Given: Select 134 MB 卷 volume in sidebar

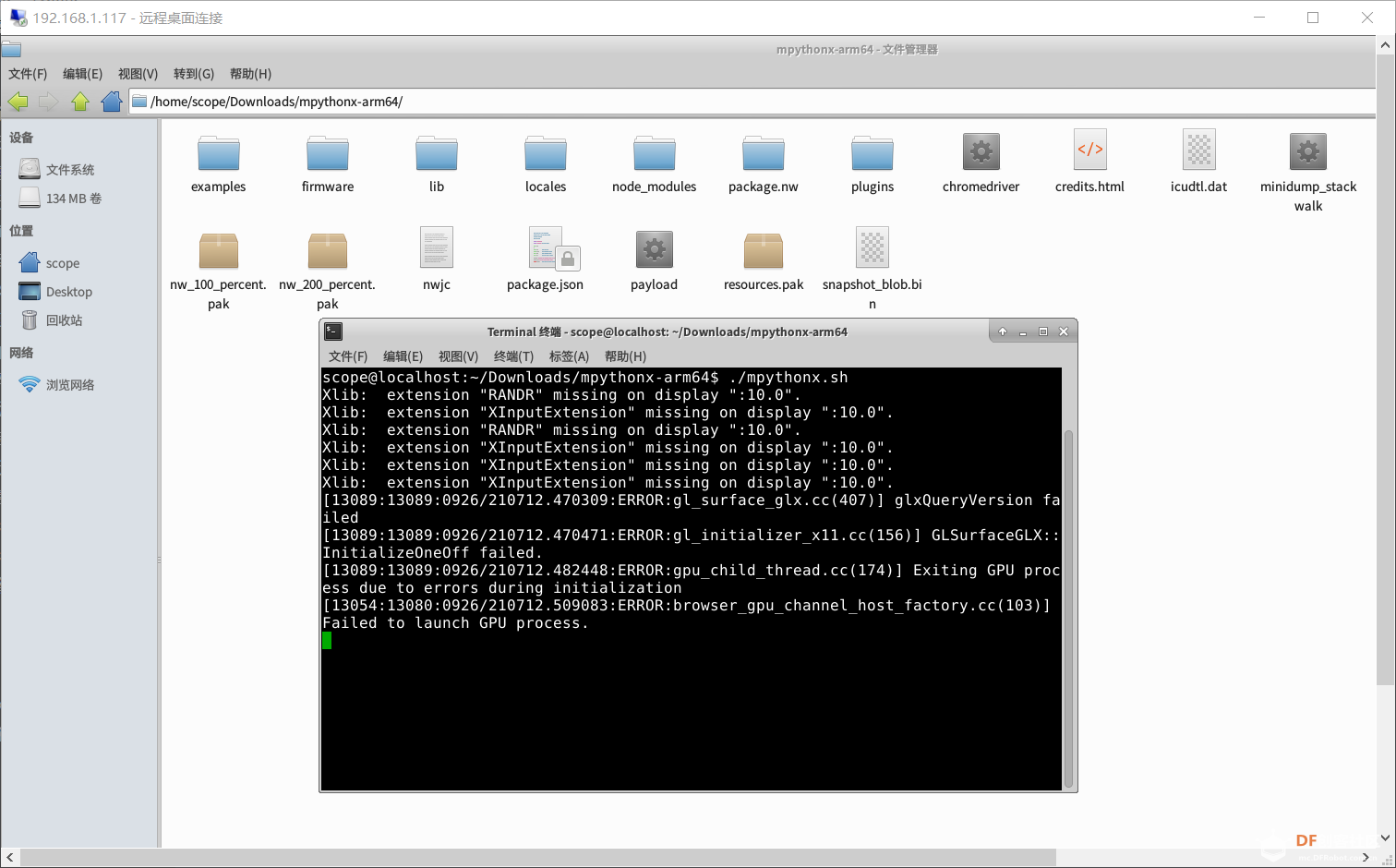Looking at the screenshot, I should pos(73,199).
